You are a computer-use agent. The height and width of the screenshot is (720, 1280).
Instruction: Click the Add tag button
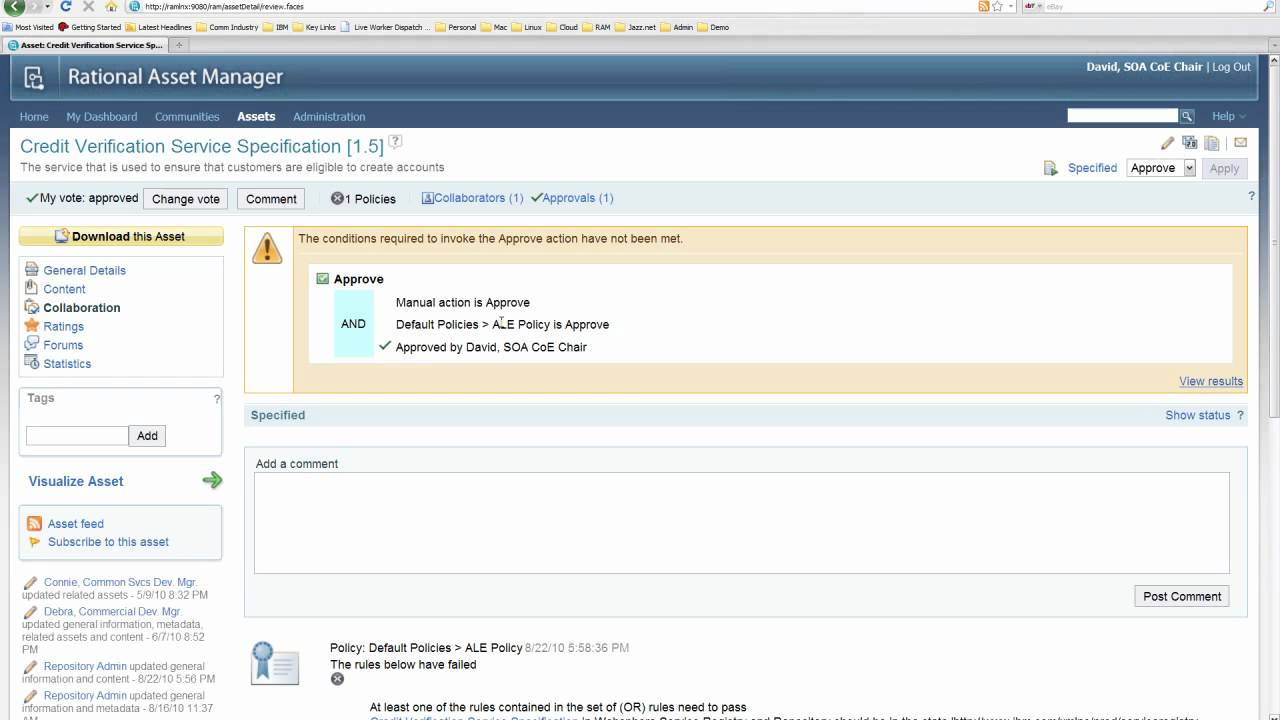(147, 436)
